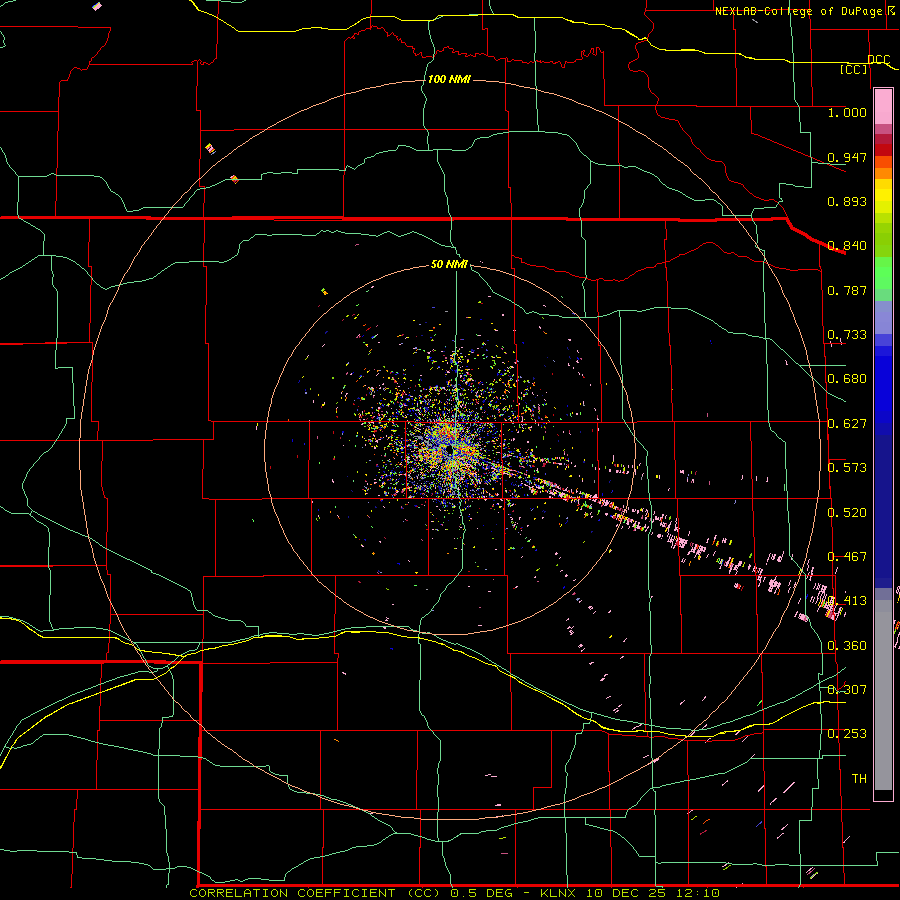This screenshot has width=900, height=900.
Task: Select the 1.000 value on the legend
Action: click(x=847, y=113)
